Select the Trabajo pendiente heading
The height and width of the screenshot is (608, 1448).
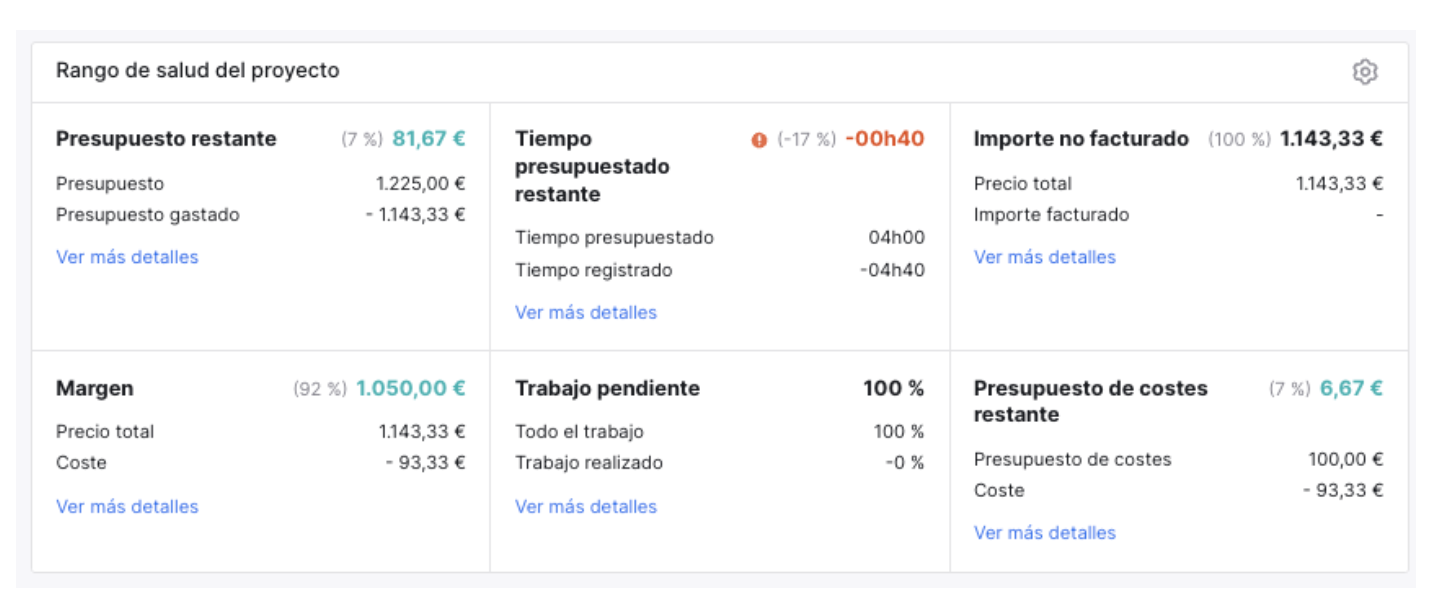point(608,388)
